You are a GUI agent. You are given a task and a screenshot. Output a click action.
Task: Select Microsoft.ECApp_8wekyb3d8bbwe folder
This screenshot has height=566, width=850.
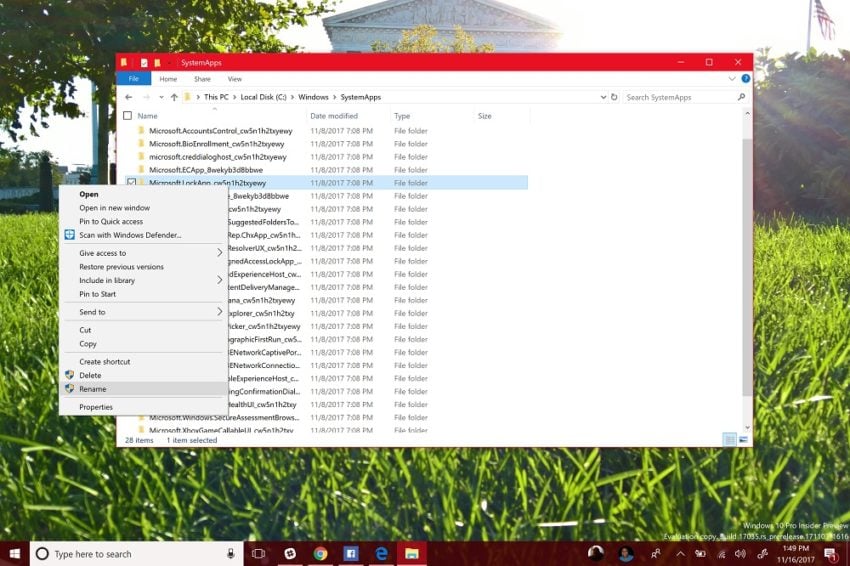click(x=205, y=170)
